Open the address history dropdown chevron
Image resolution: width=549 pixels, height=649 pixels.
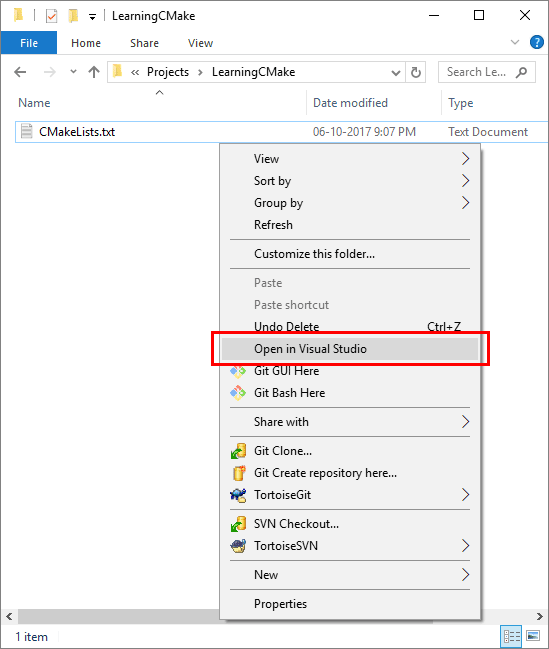(x=396, y=73)
